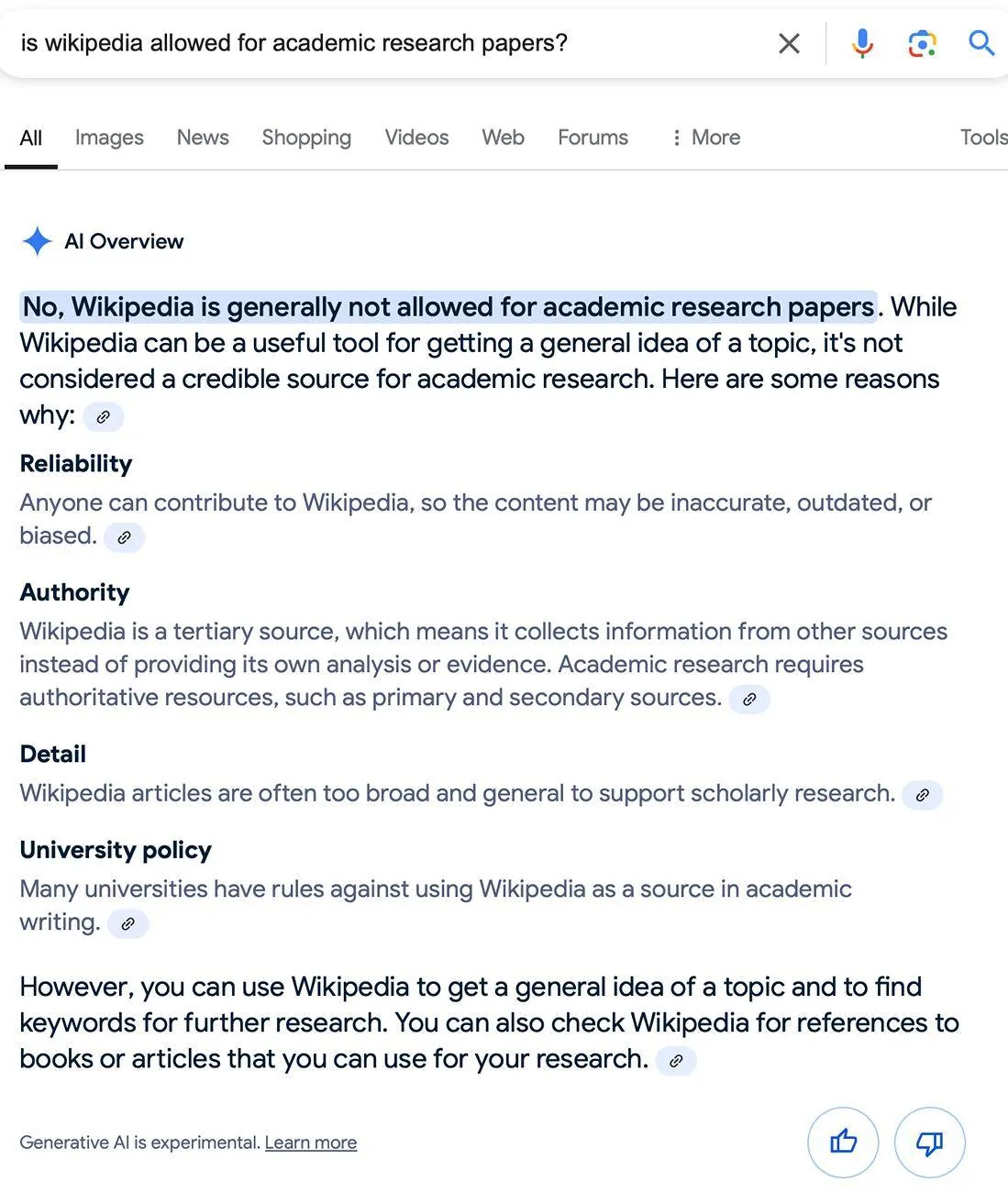Expand the More search filters menu
The width and height of the screenshot is (1008, 1192).
tap(705, 138)
